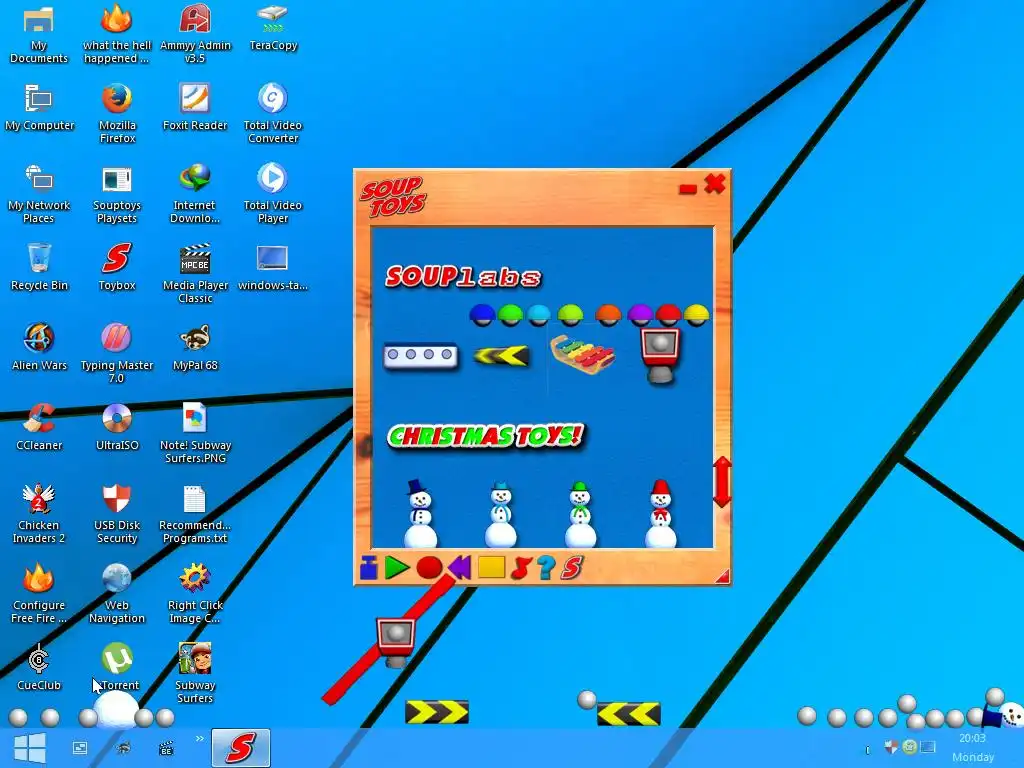Select Ammyy Admin v3.5 desktop icon
The image size is (1024, 768).
point(195,33)
